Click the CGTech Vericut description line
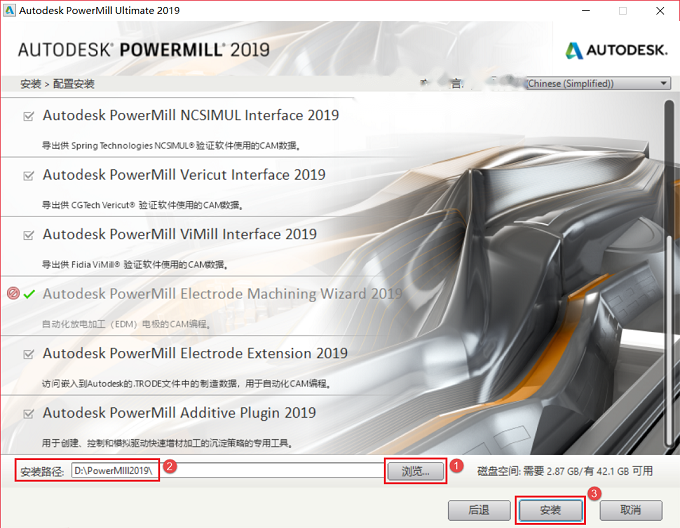The height and width of the screenshot is (528, 680). (x=142, y=205)
